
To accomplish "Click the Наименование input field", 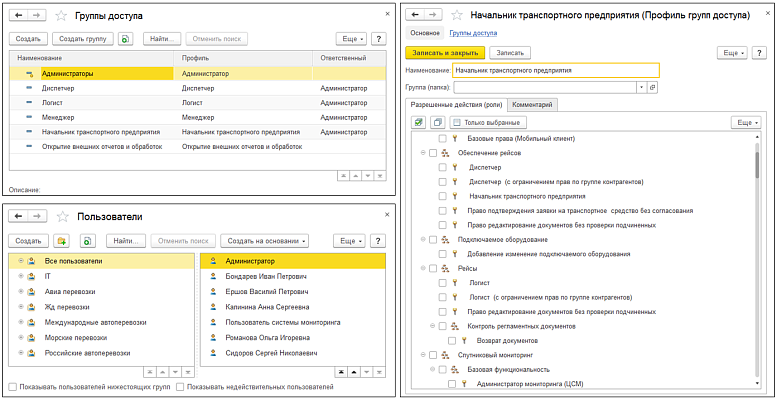I will (555, 71).
